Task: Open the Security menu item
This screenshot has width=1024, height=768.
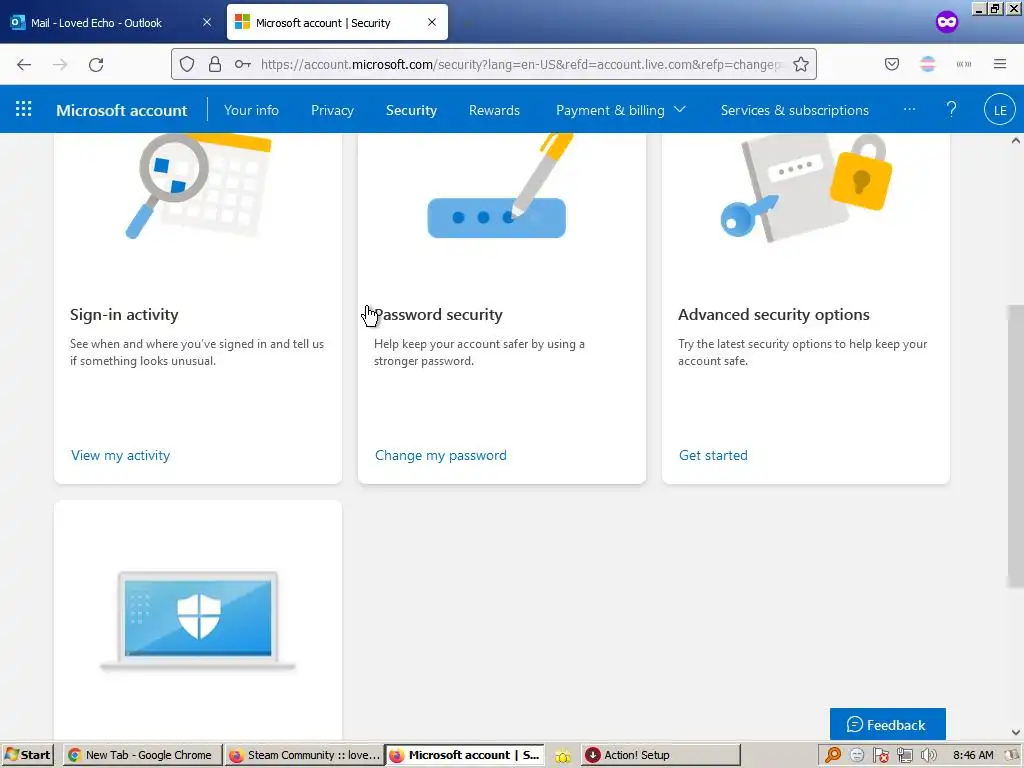Action: (411, 110)
